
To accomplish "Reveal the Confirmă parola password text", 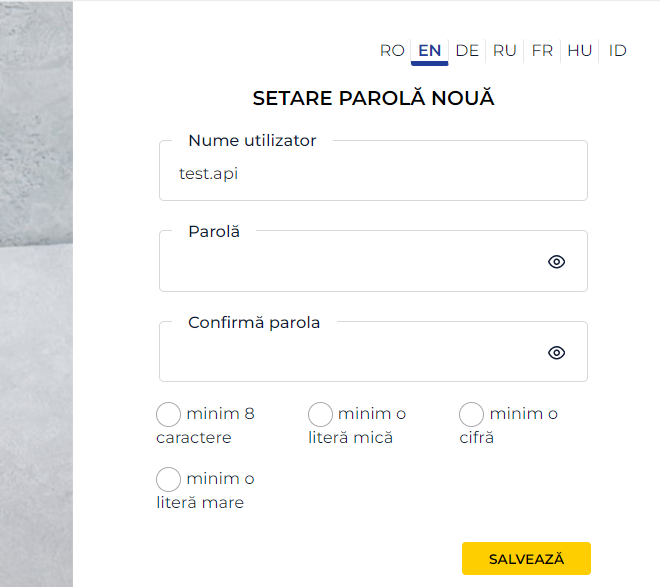I will pyautogui.click(x=557, y=352).
